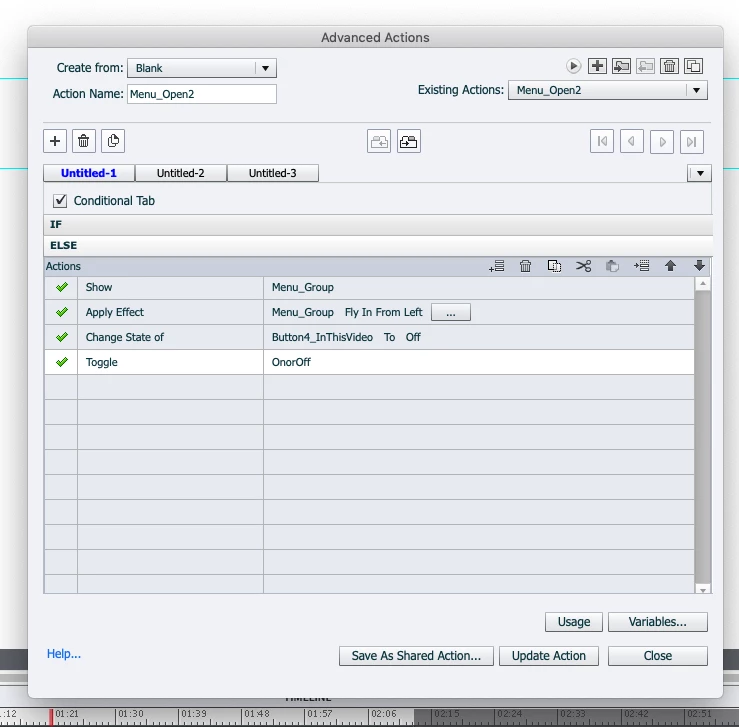Screen dimensions: 739x727
Task: Duplicate the action using the top right copy icon
Action: point(693,66)
